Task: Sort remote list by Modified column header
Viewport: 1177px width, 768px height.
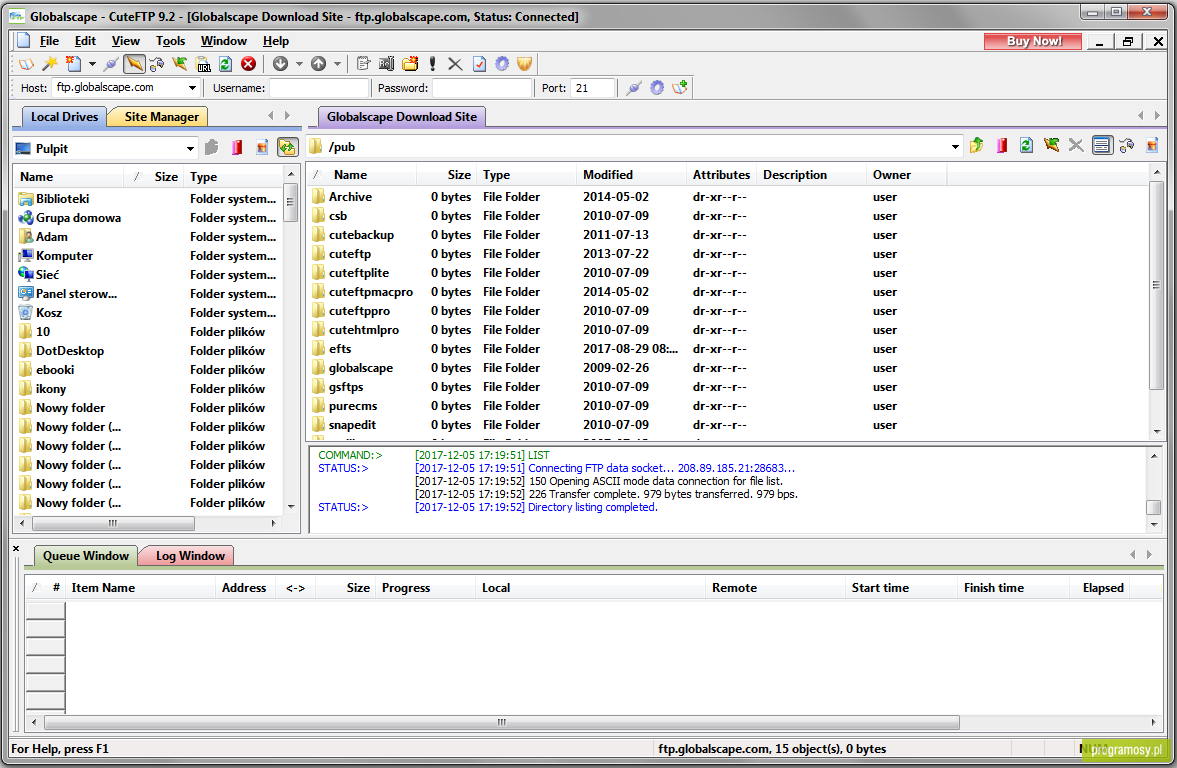Action: pyautogui.click(x=631, y=175)
